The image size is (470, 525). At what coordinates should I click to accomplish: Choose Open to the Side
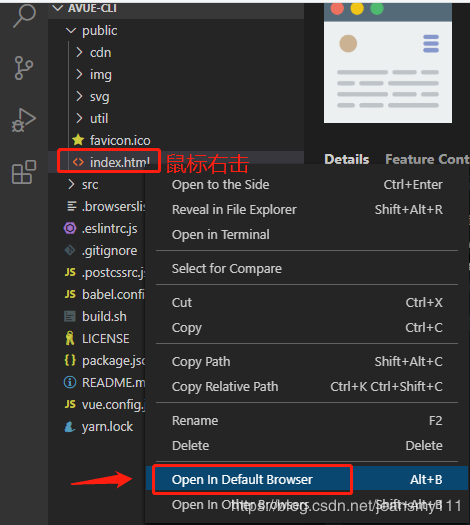click(307, 184)
